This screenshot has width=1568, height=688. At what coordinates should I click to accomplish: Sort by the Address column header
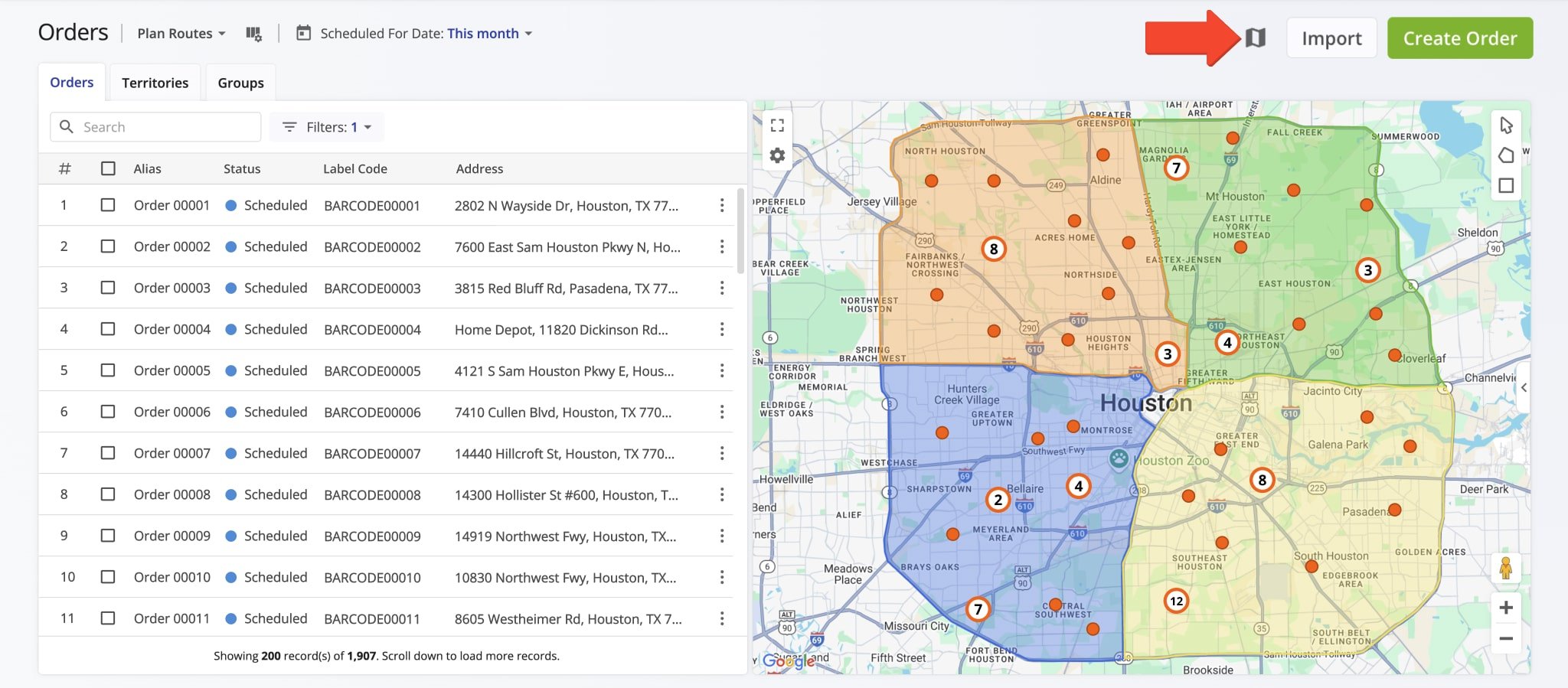tap(479, 168)
